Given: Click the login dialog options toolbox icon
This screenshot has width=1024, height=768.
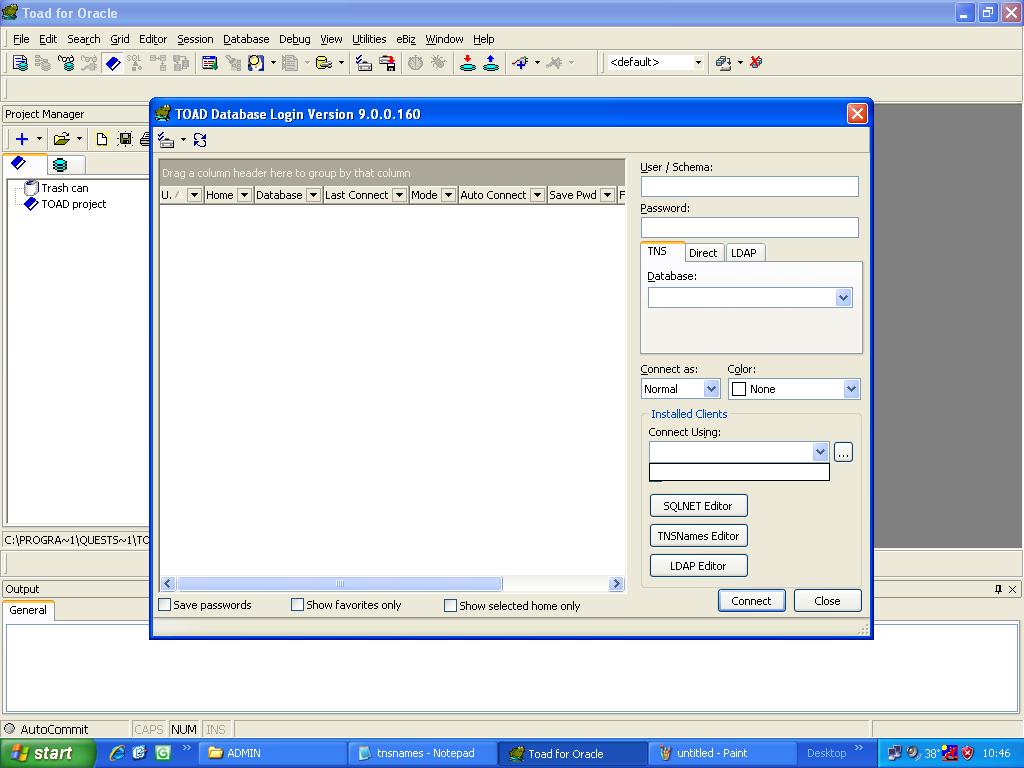Looking at the screenshot, I should tap(166, 140).
